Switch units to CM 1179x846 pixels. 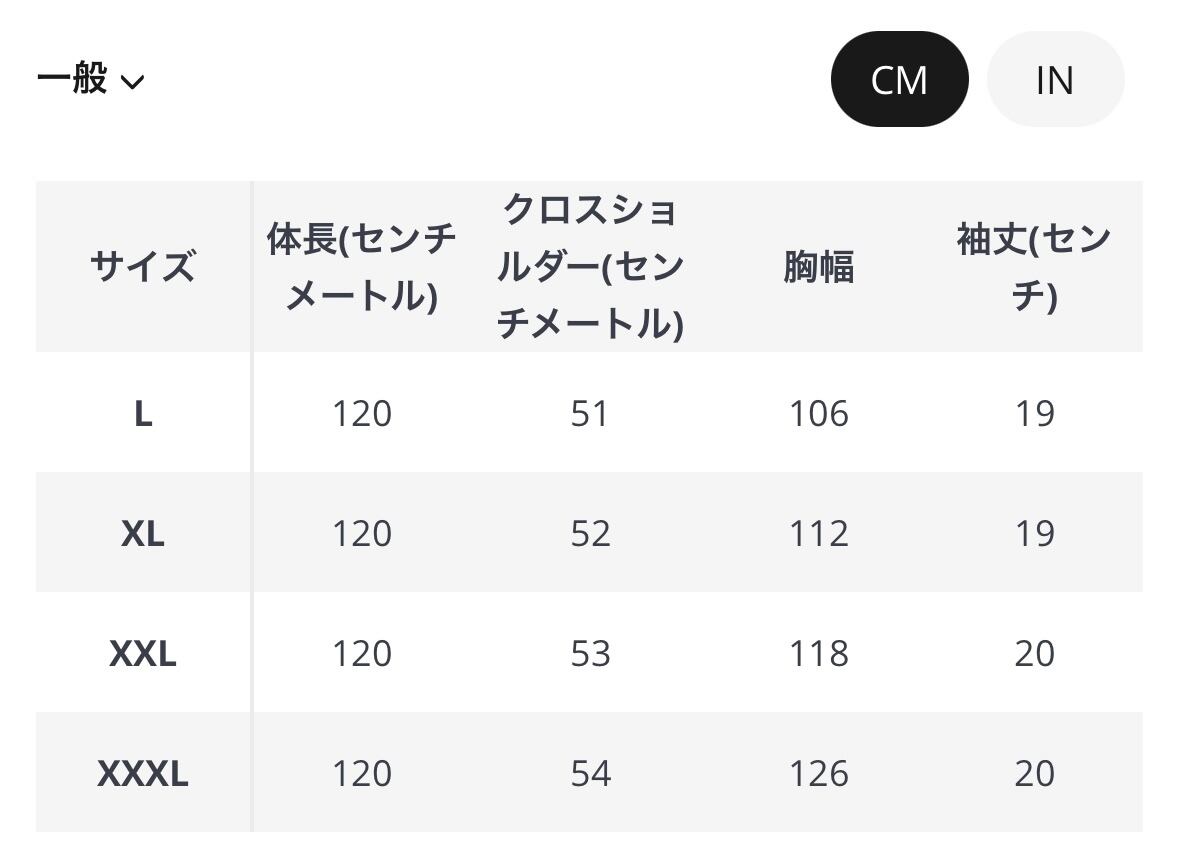click(x=899, y=80)
